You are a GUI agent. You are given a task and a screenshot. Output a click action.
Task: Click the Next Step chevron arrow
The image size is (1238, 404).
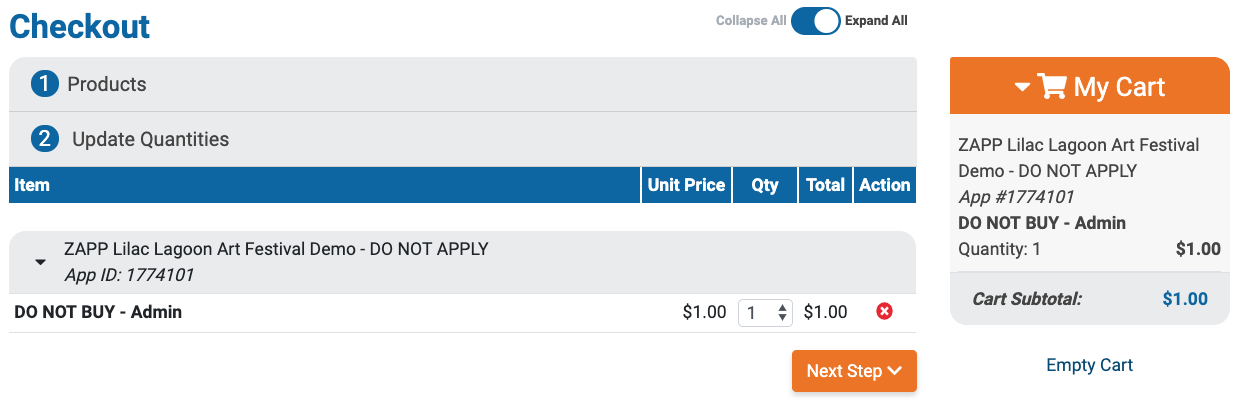(x=895, y=371)
